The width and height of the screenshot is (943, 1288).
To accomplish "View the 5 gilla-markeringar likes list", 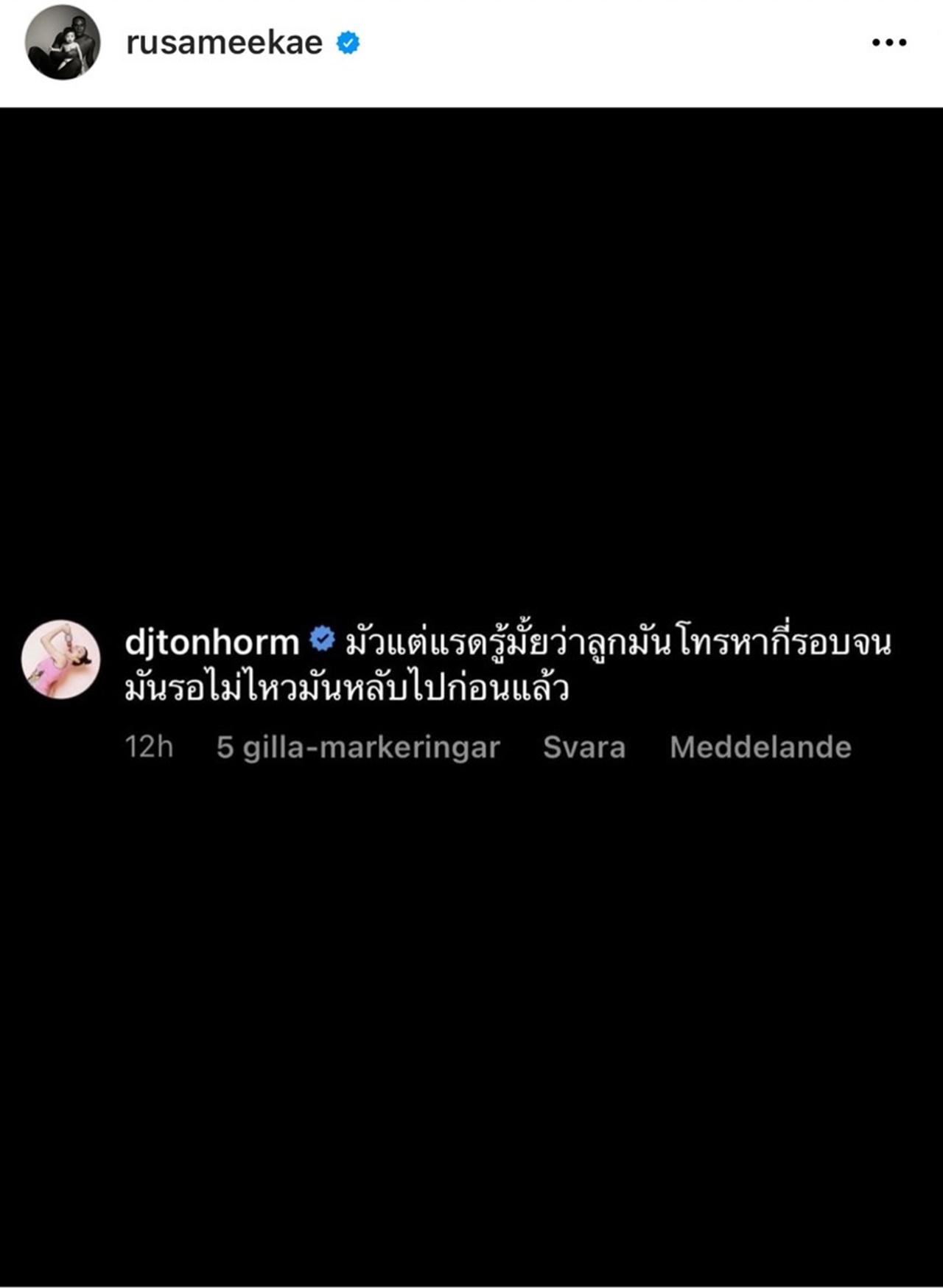I will click(358, 748).
